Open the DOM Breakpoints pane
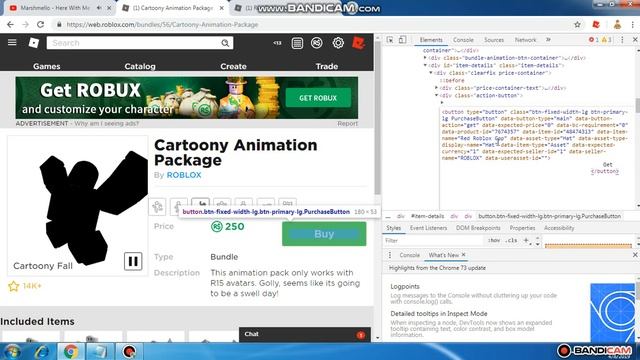This screenshot has height=360, width=640. pyautogui.click(x=478, y=228)
